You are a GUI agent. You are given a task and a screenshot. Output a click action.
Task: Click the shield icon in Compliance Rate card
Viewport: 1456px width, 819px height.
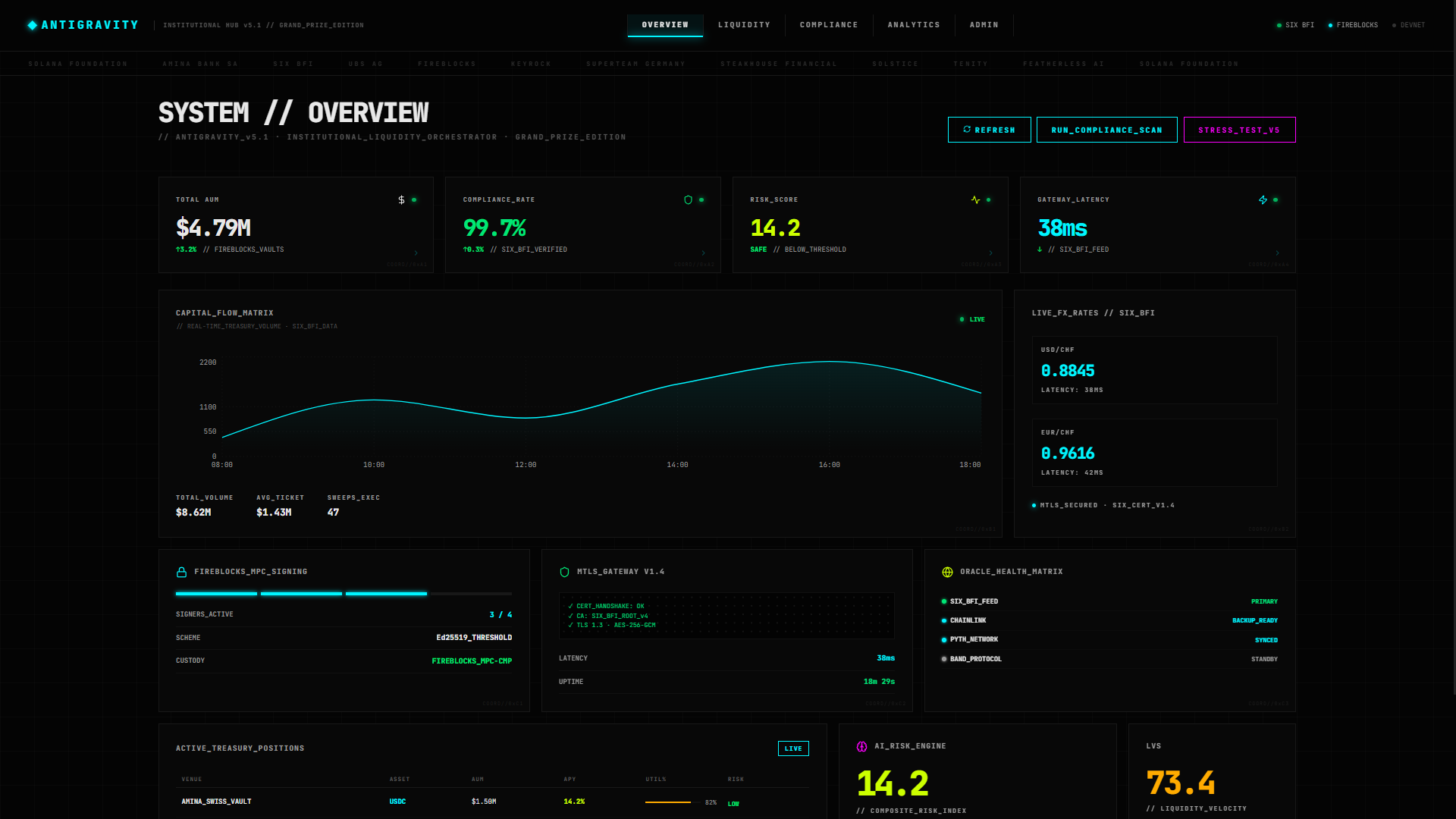pos(688,200)
